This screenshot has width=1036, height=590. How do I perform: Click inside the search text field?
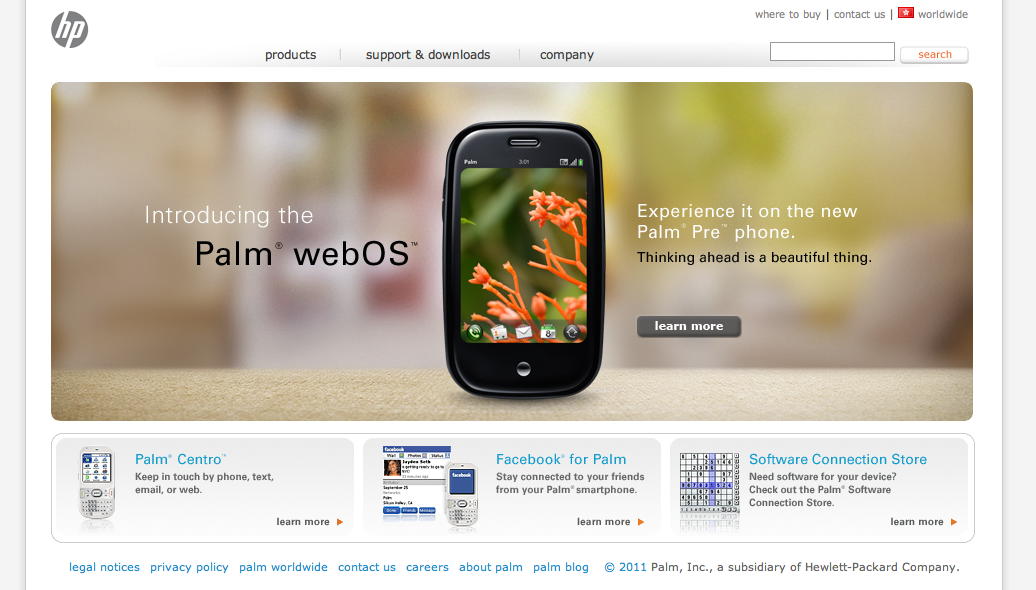point(832,52)
